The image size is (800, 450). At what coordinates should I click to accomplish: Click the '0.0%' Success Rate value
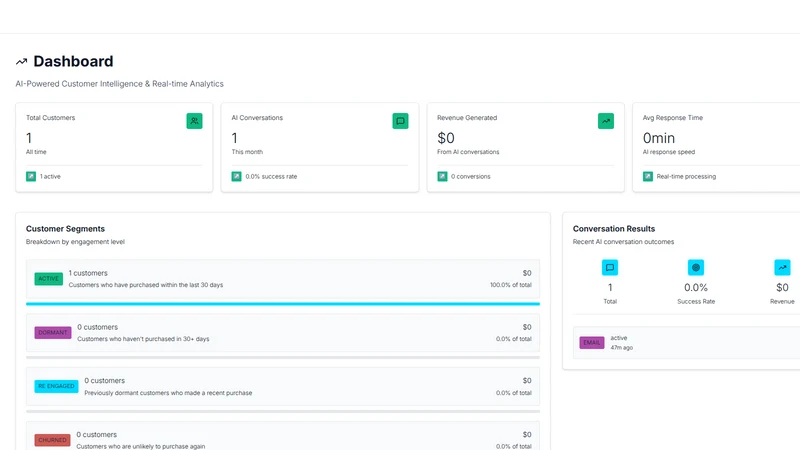(x=696, y=288)
